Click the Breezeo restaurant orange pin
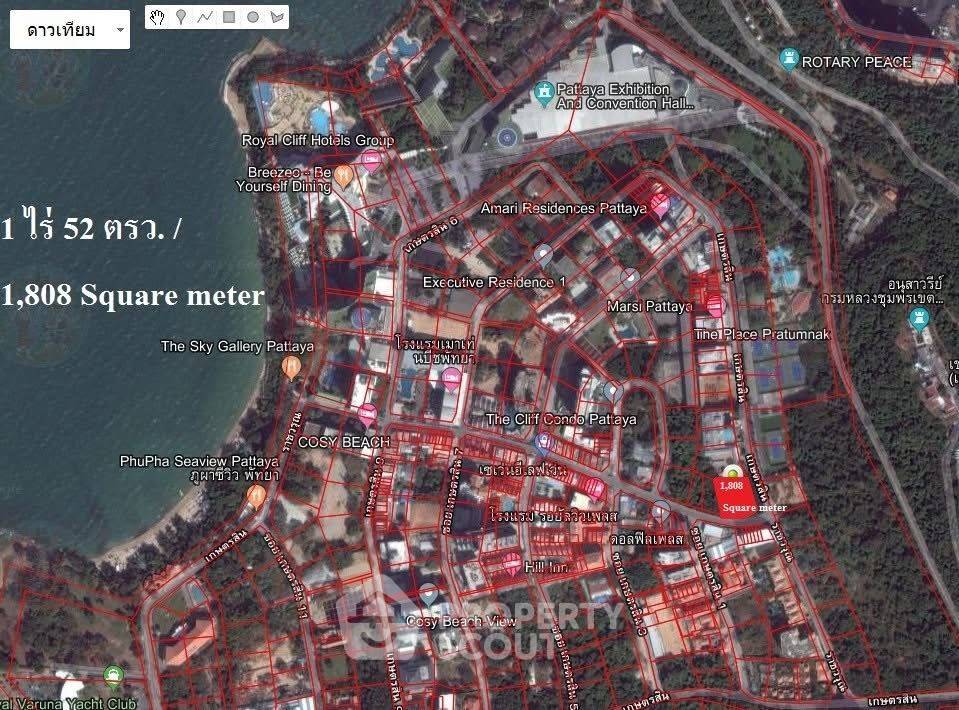 pos(343,177)
